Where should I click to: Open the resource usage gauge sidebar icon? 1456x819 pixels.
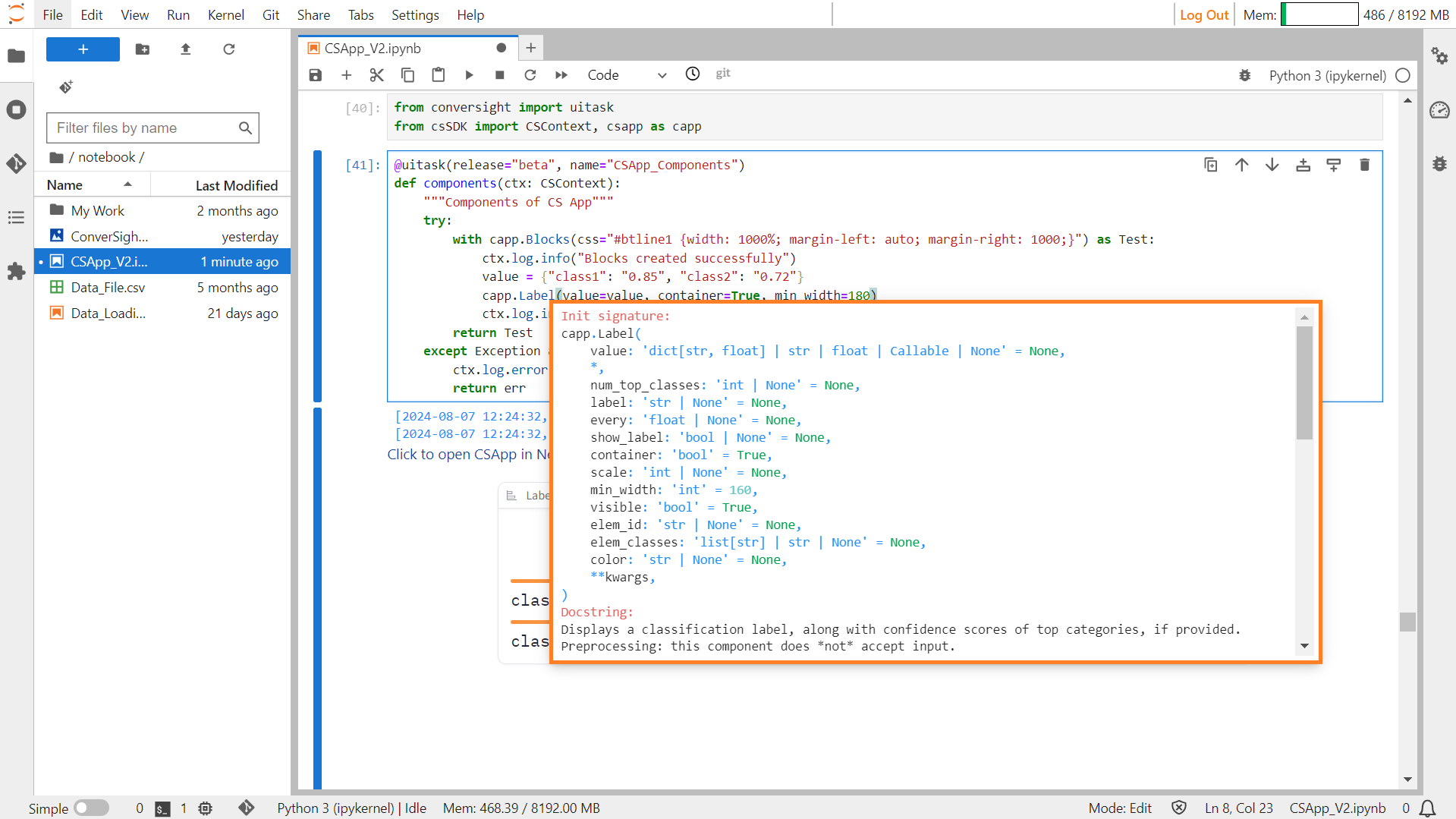(1439, 110)
